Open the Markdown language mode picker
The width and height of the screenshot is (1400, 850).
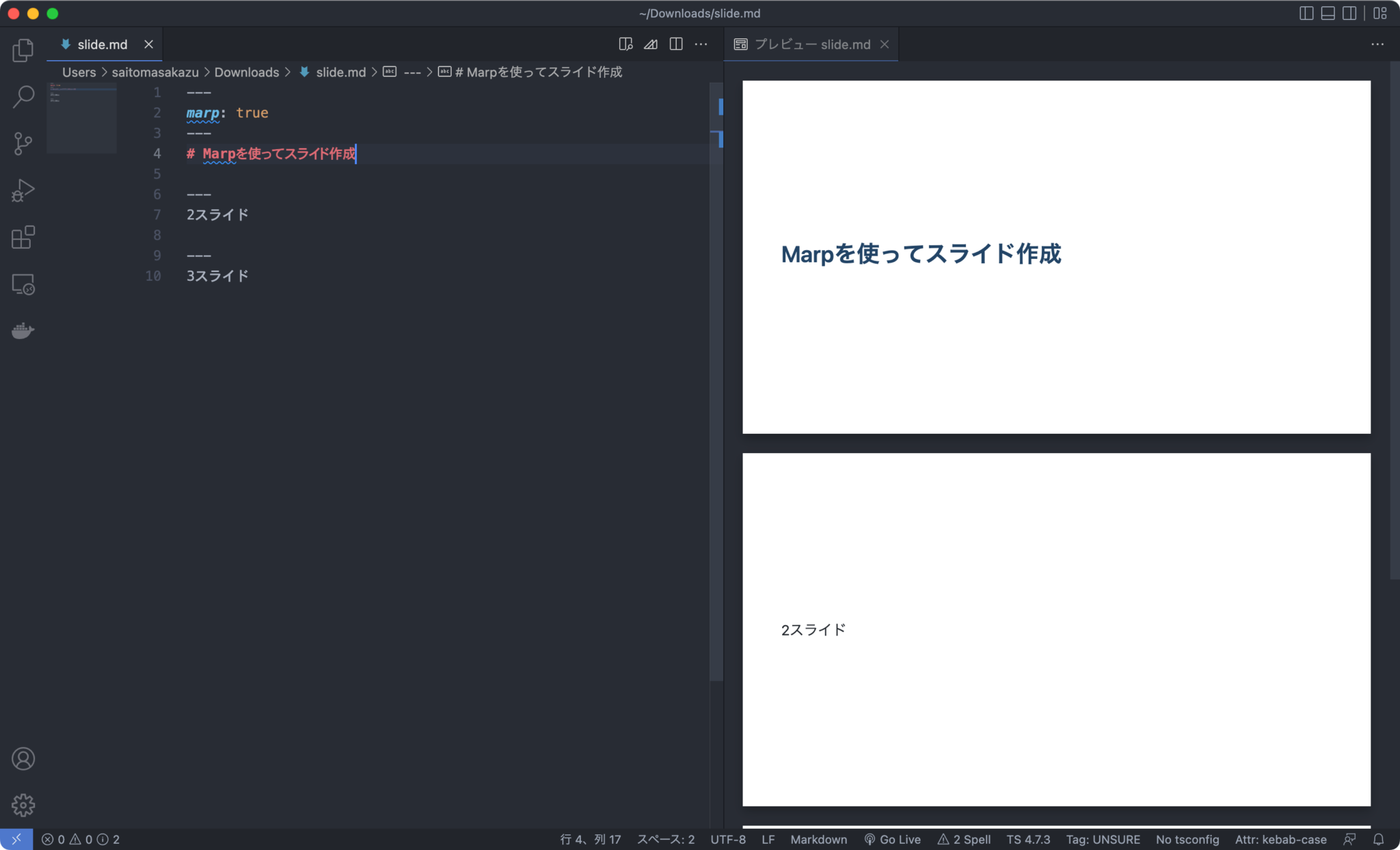click(818, 839)
